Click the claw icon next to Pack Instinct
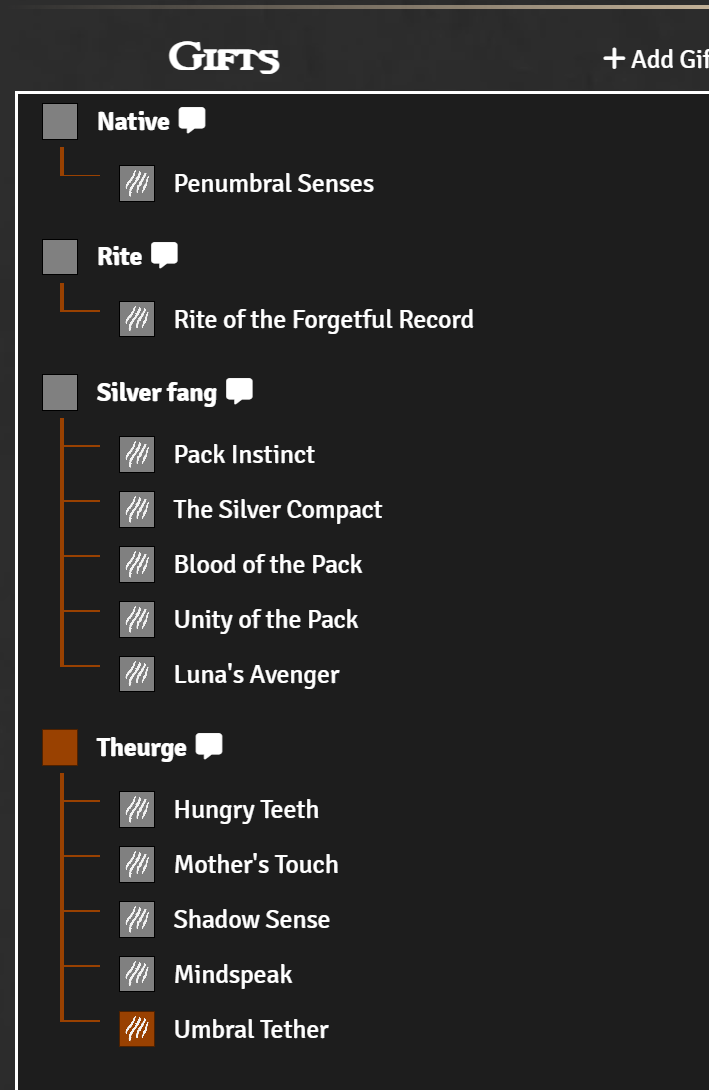 (x=137, y=455)
